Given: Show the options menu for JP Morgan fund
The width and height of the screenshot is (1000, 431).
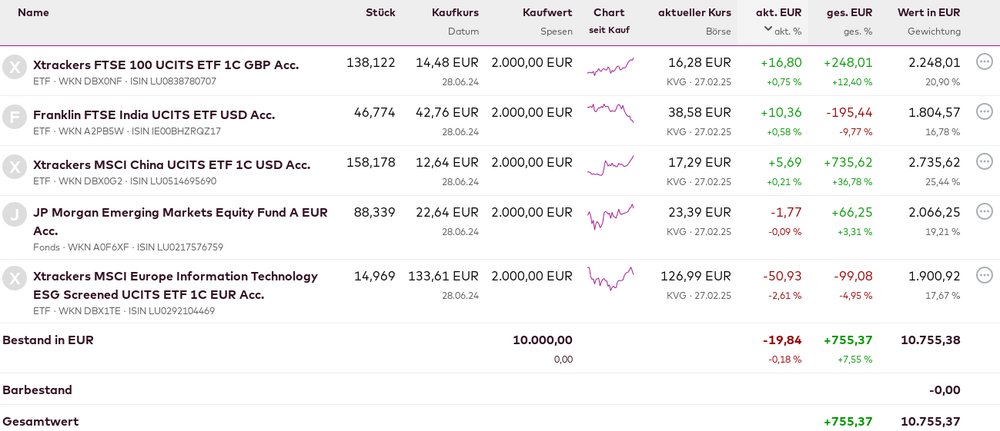Looking at the screenshot, I should pyautogui.click(x=984, y=211).
